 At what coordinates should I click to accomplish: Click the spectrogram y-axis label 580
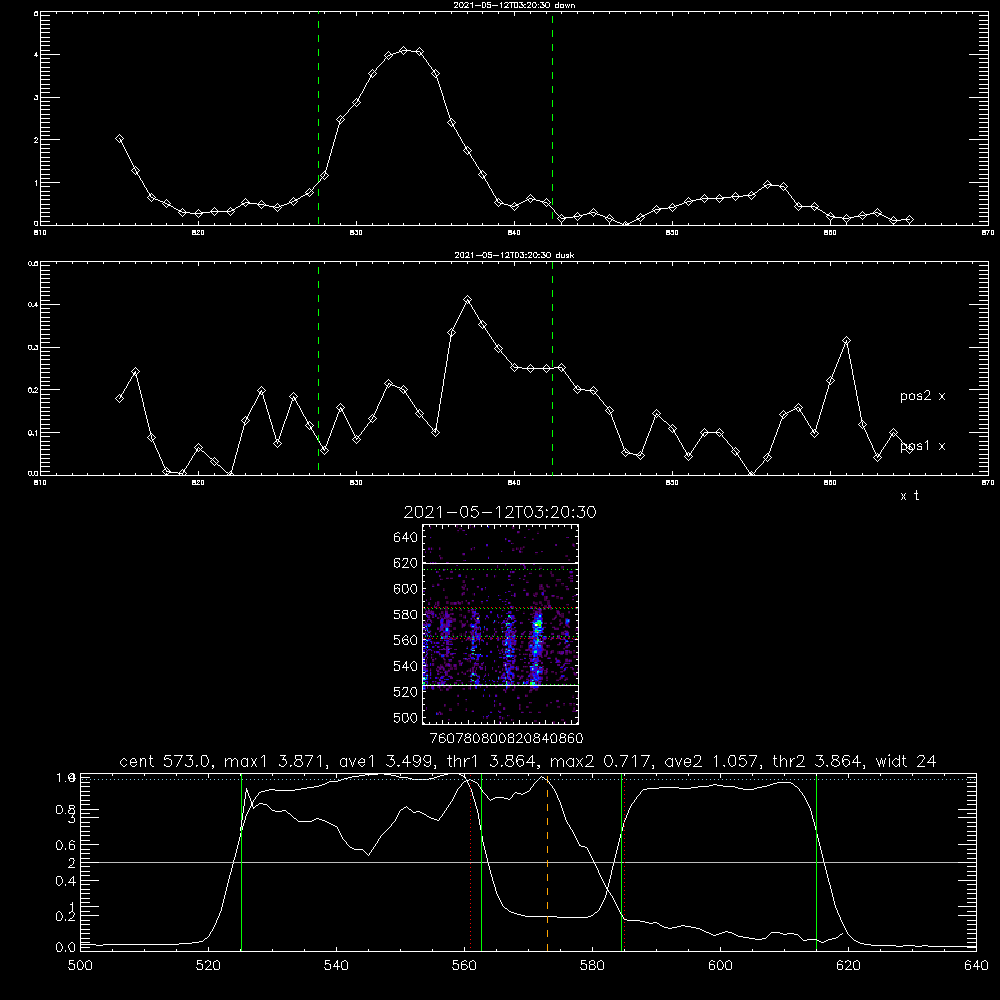(406, 615)
